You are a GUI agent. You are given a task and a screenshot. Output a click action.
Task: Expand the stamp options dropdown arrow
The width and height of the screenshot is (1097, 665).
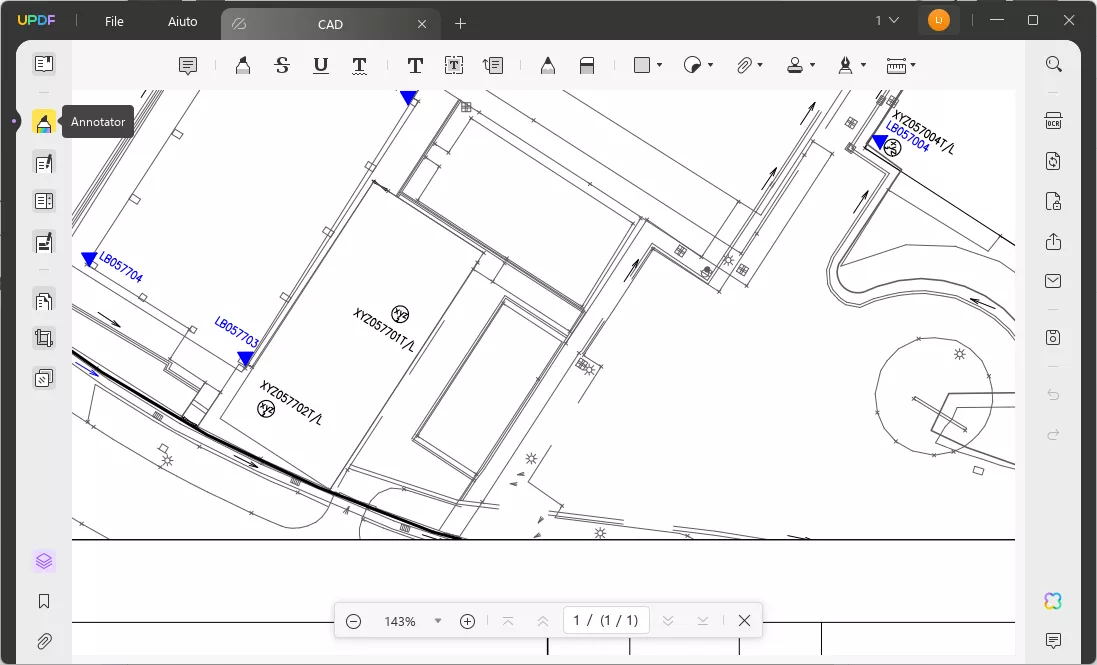[812, 66]
